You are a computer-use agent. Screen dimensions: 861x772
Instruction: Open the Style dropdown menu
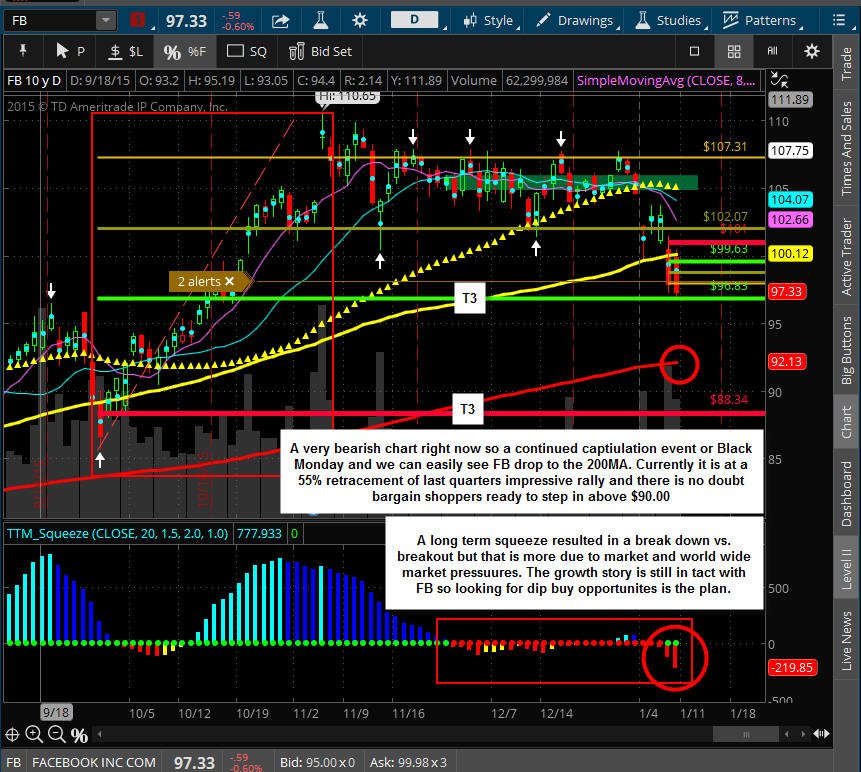point(489,21)
